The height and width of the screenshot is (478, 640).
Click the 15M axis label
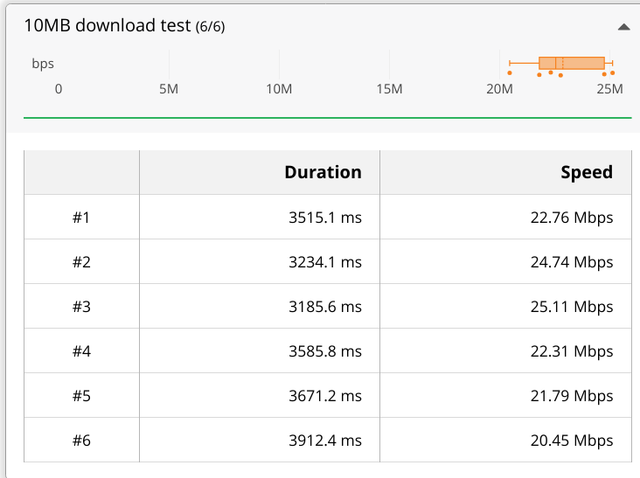[x=389, y=89]
